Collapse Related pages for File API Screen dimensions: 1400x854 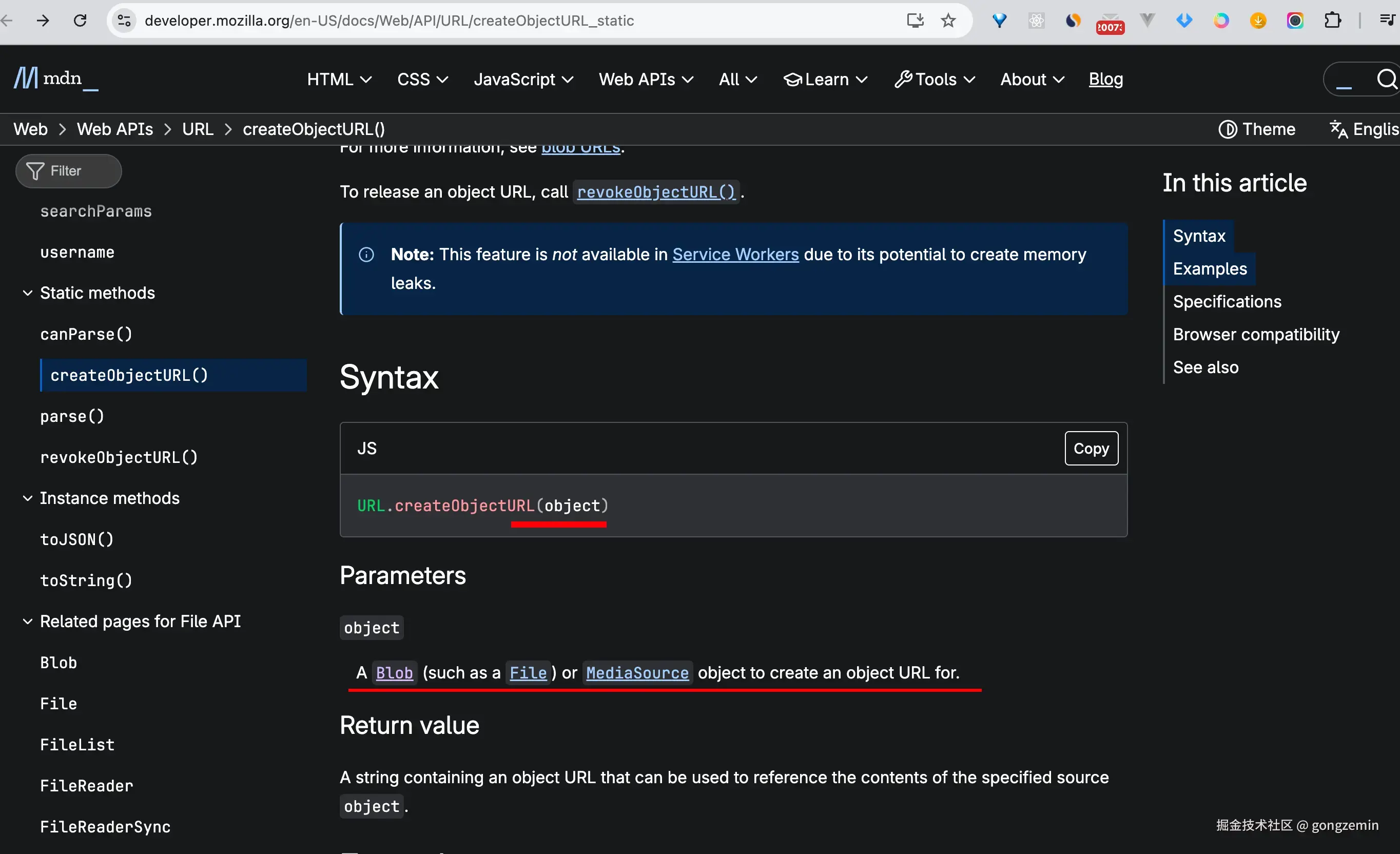point(27,622)
